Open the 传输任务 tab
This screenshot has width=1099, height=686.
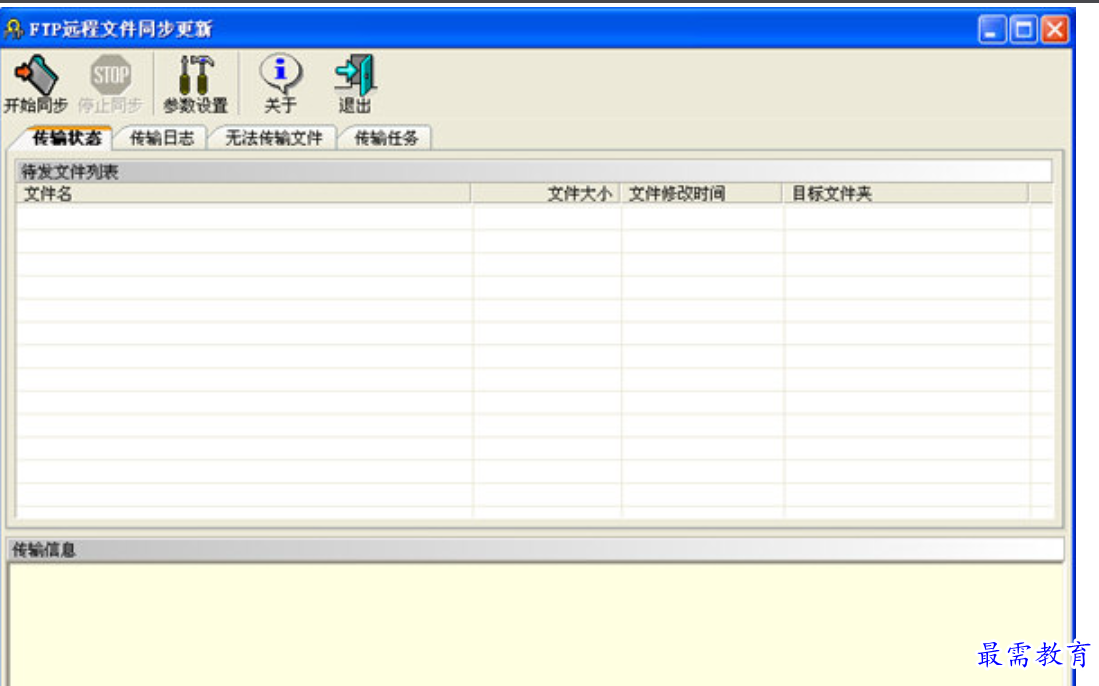[386, 138]
